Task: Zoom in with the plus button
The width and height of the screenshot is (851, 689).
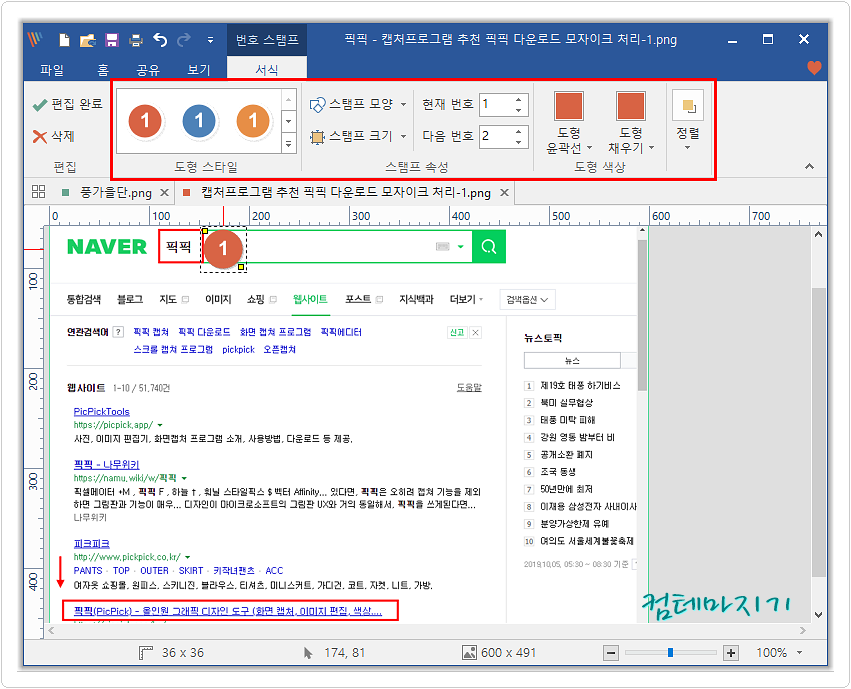Action: 731,653
